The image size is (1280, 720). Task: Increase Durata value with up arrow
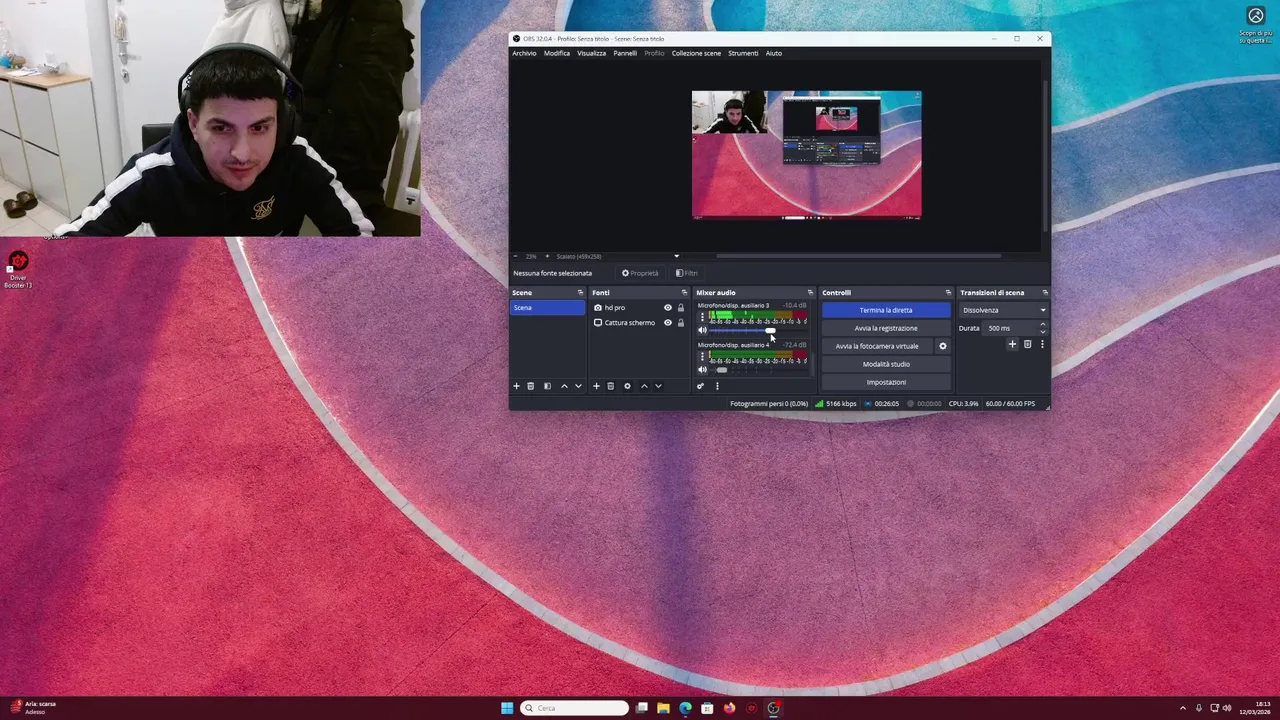coord(1042,325)
